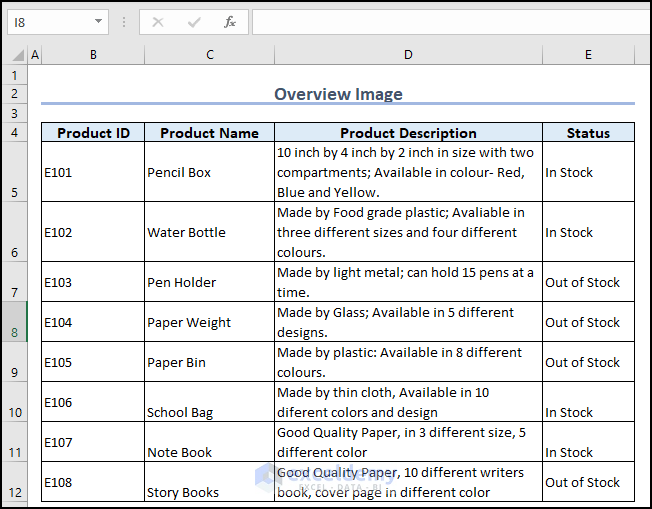Select the Out of Stock status for Pen Holder
Screen dimensions: 652x509
pos(588,282)
